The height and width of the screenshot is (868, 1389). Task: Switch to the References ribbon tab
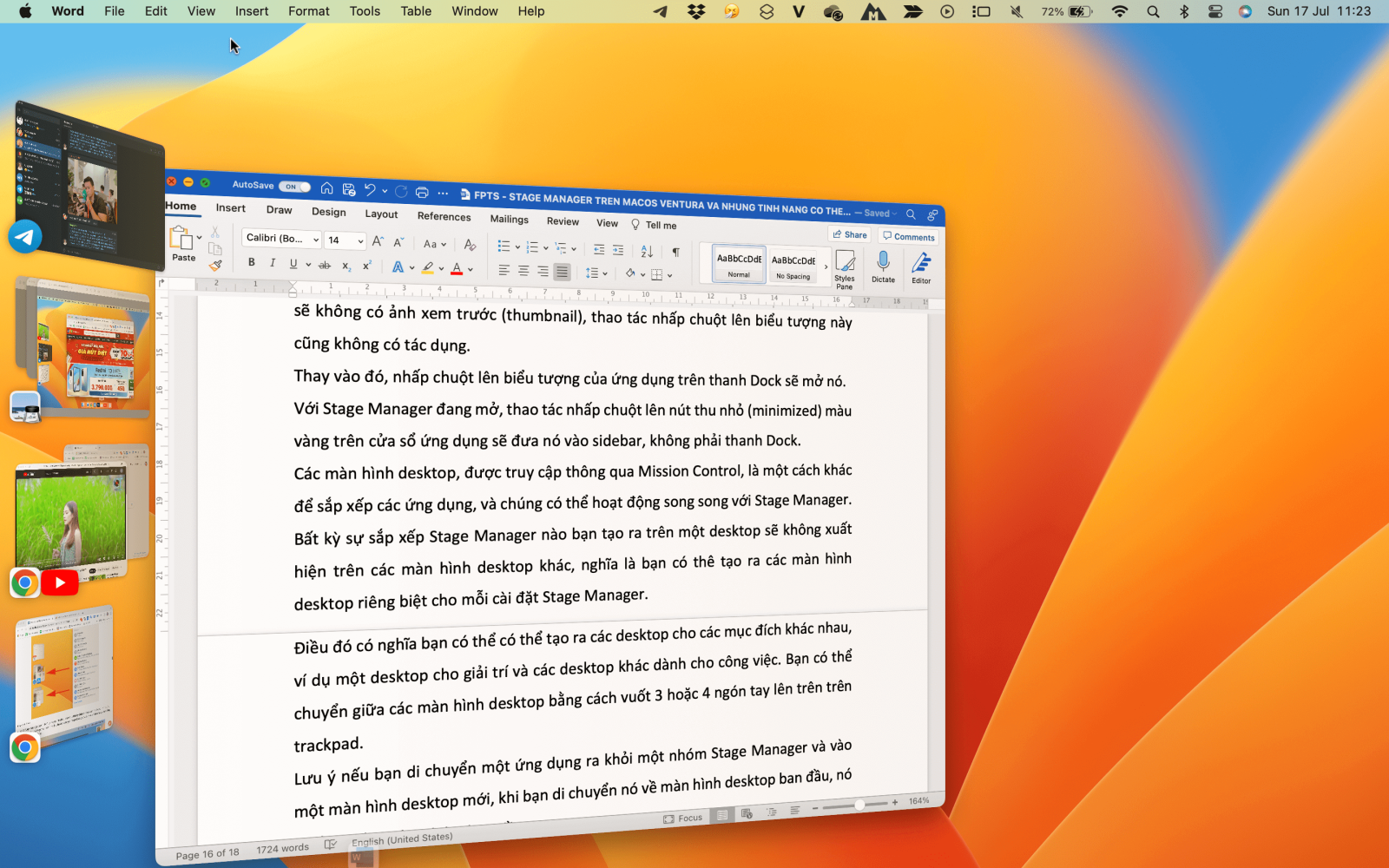[444, 216]
